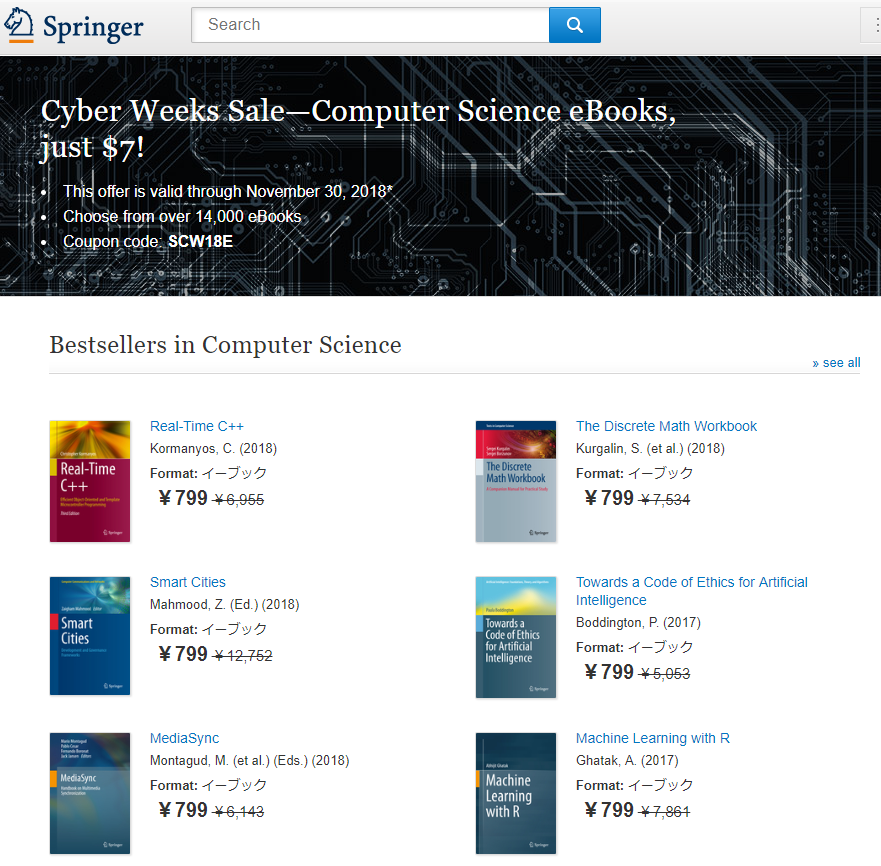881x866 pixels.
Task: Open Towards a Code of Ethics link
Action: [x=692, y=591]
